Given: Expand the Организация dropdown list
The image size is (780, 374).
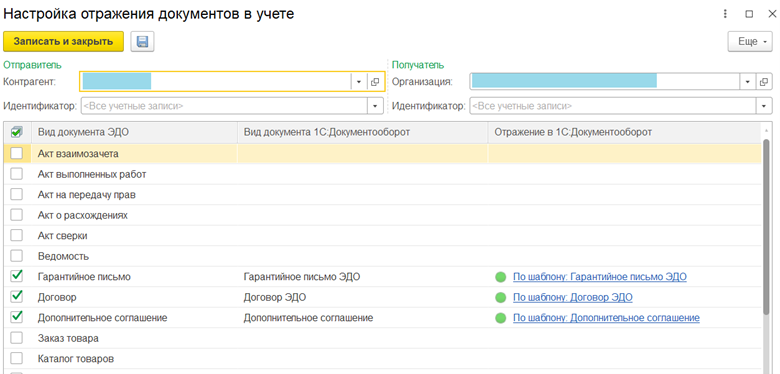Looking at the screenshot, I should click(747, 82).
